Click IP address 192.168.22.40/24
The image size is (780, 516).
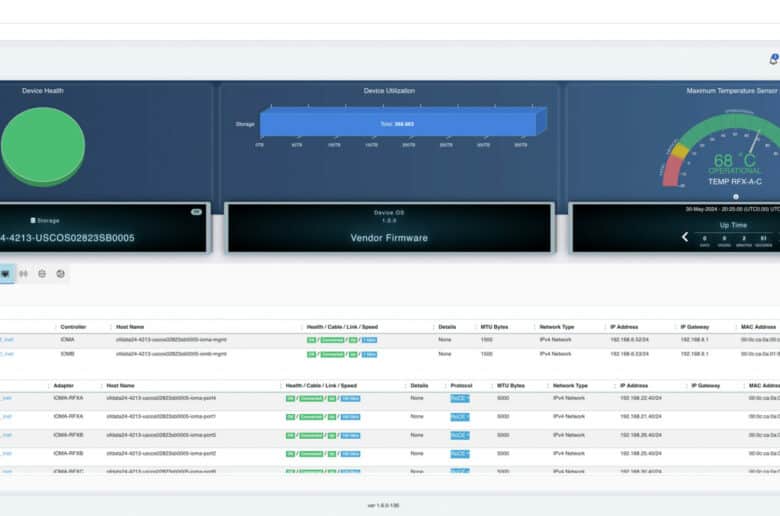pyautogui.click(x=641, y=399)
